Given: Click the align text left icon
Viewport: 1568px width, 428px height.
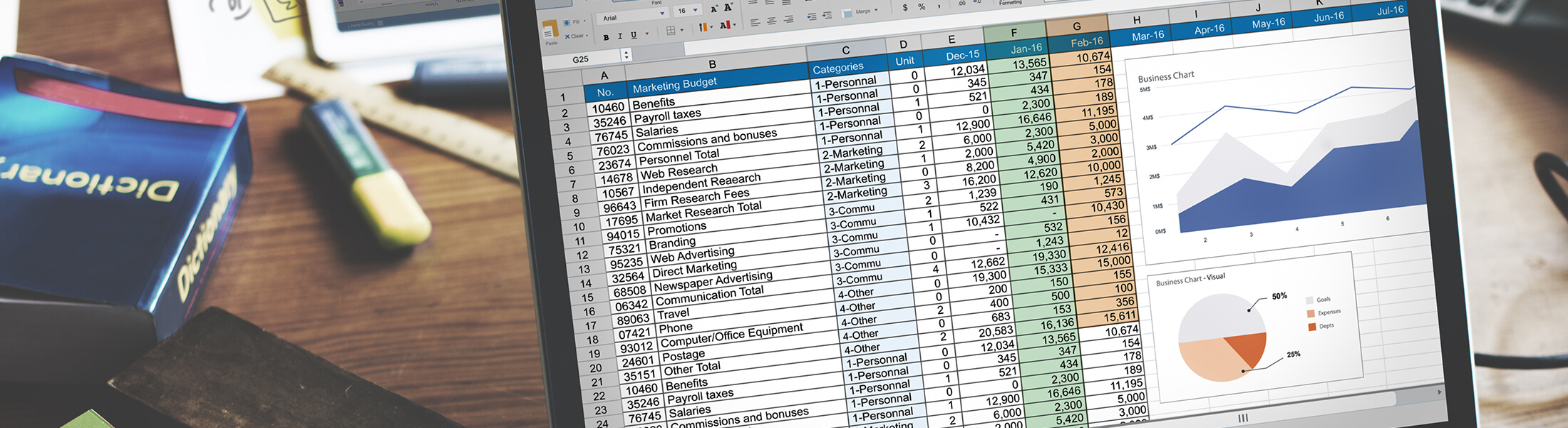Looking at the screenshot, I should (x=755, y=22).
